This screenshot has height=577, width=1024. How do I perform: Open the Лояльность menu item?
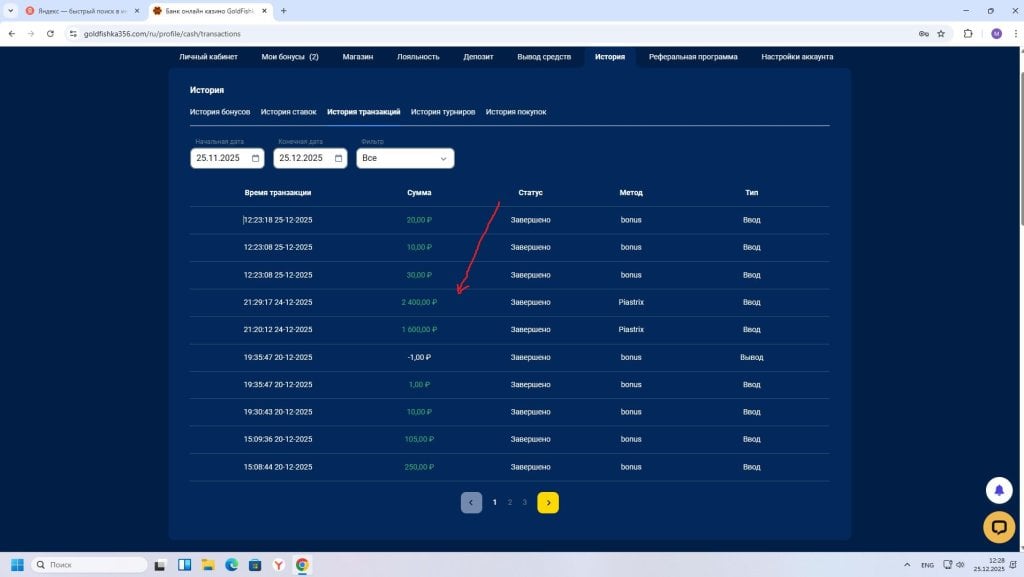point(418,57)
